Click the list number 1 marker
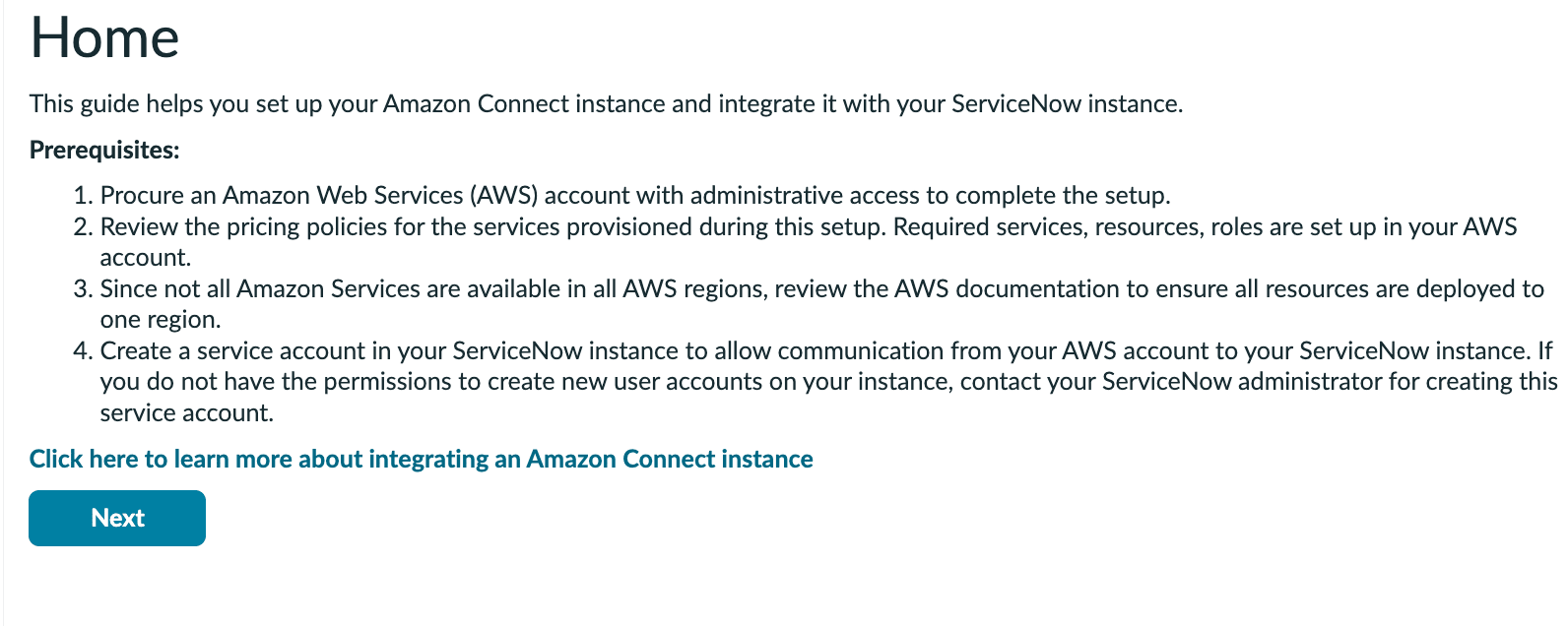 click(x=83, y=195)
